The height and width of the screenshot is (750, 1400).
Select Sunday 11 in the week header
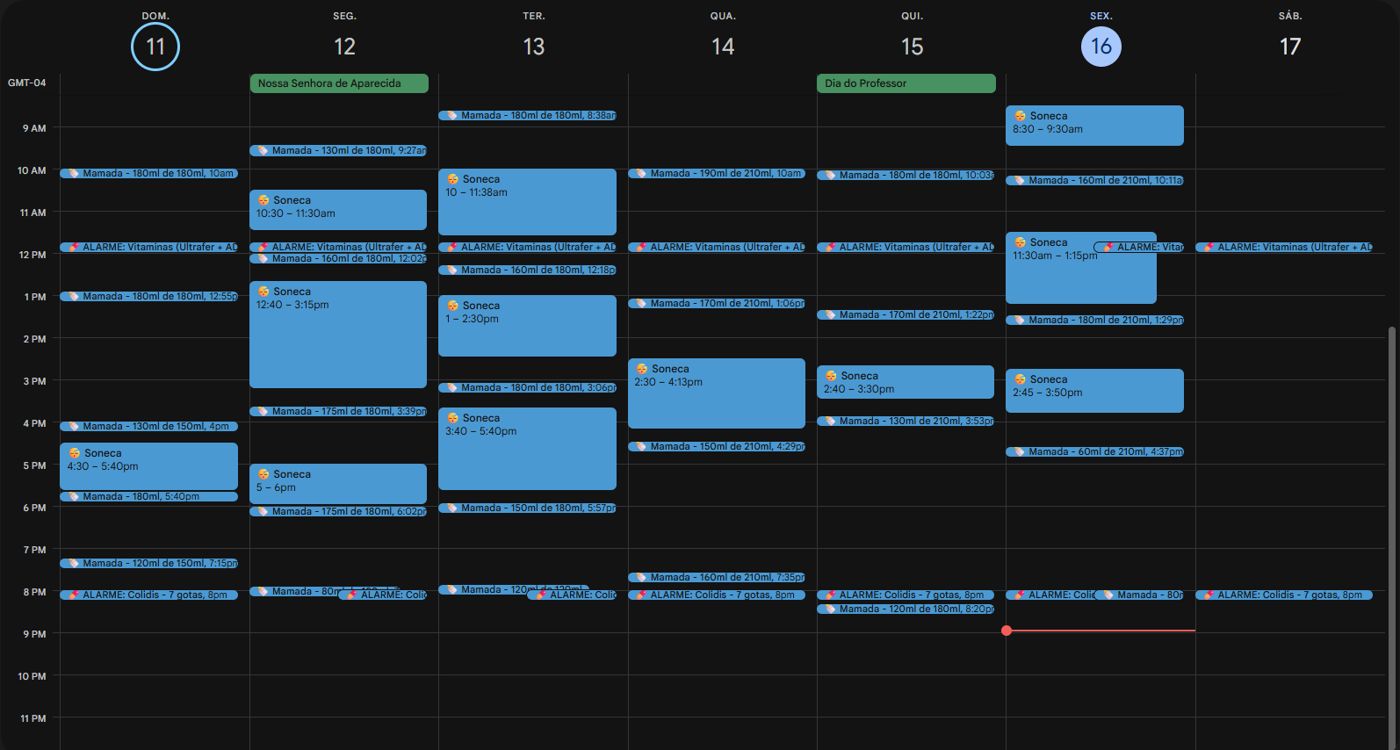click(155, 47)
